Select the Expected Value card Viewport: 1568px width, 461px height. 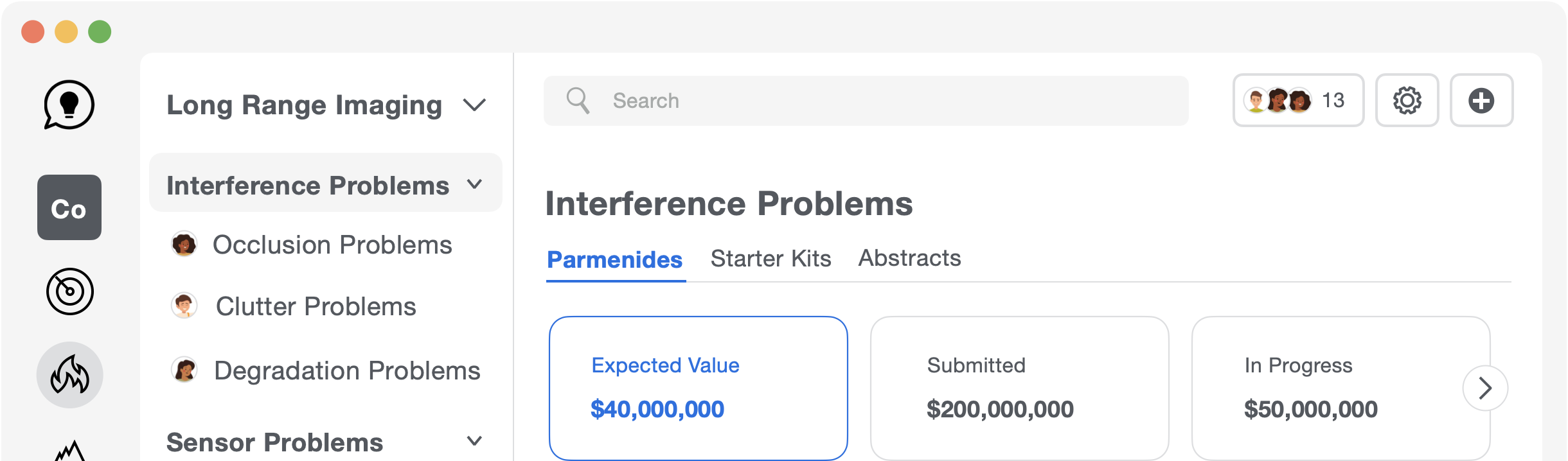point(698,388)
